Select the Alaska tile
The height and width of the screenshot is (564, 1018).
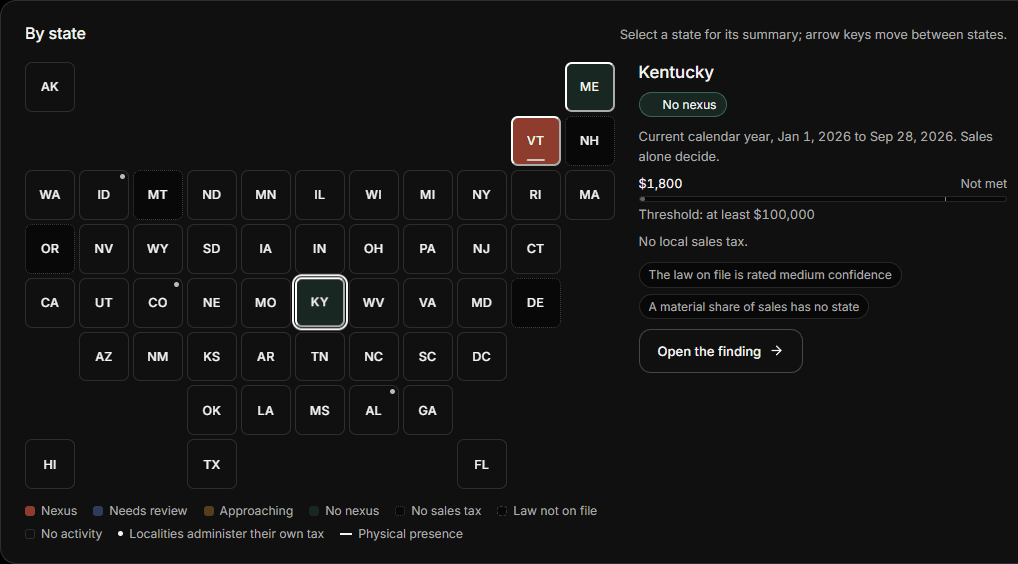(50, 87)
